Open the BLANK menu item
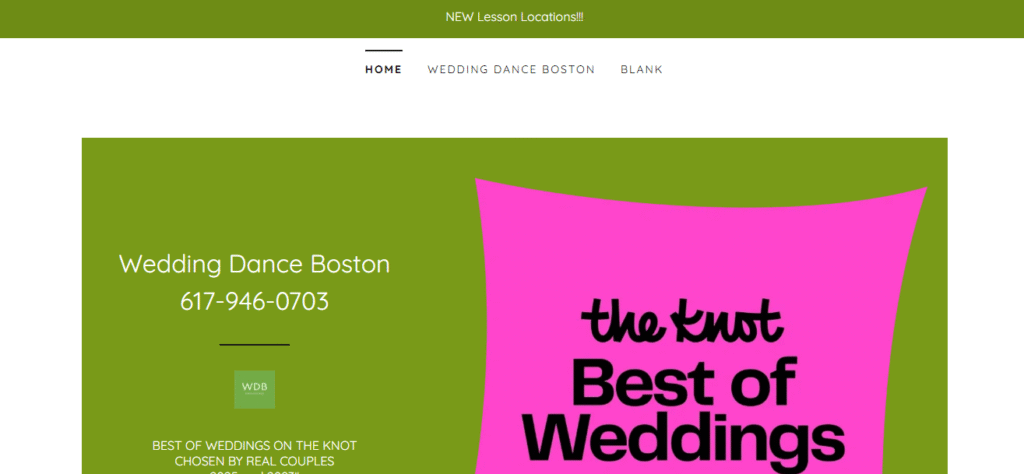The image size is (1024, 474). tap(641, 70)
